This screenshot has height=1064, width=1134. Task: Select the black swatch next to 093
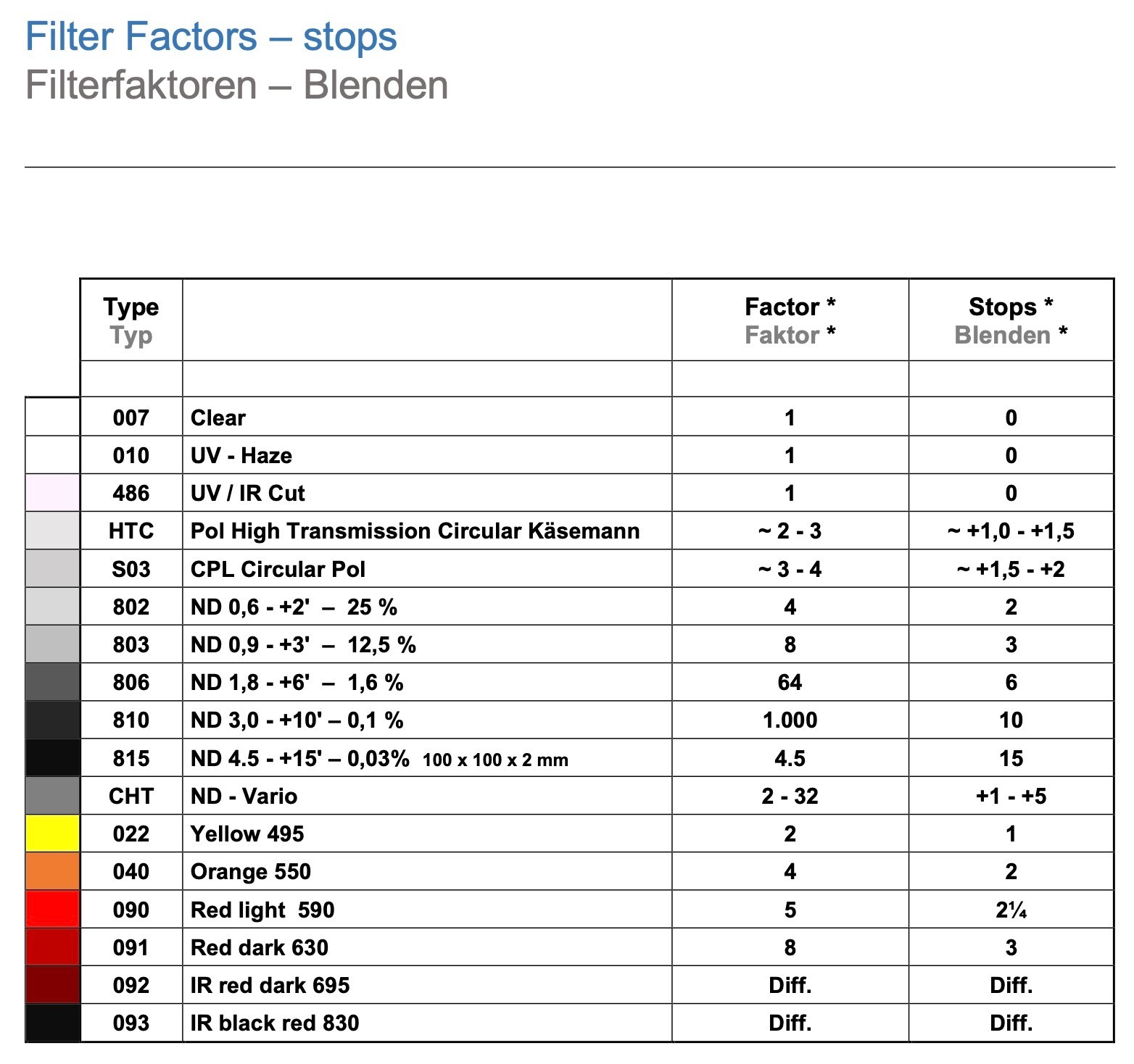[x=52, y=1023]
